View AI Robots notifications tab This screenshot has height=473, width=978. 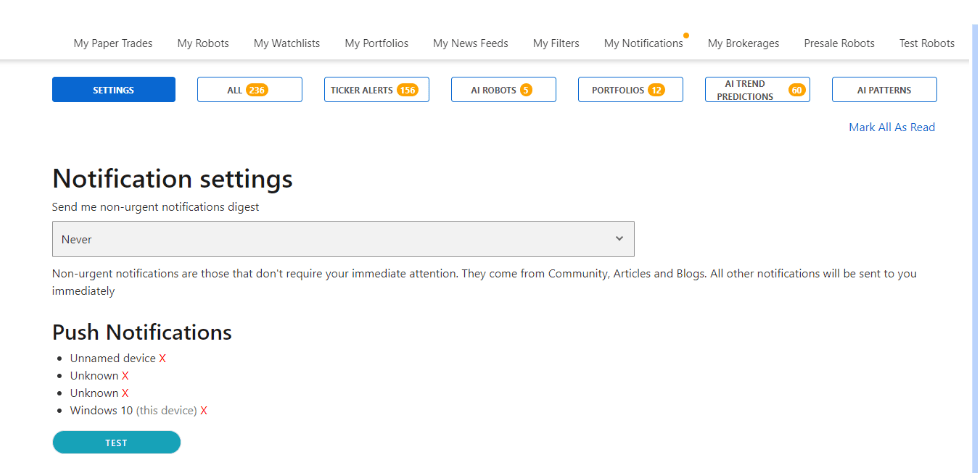click(503, 90)
